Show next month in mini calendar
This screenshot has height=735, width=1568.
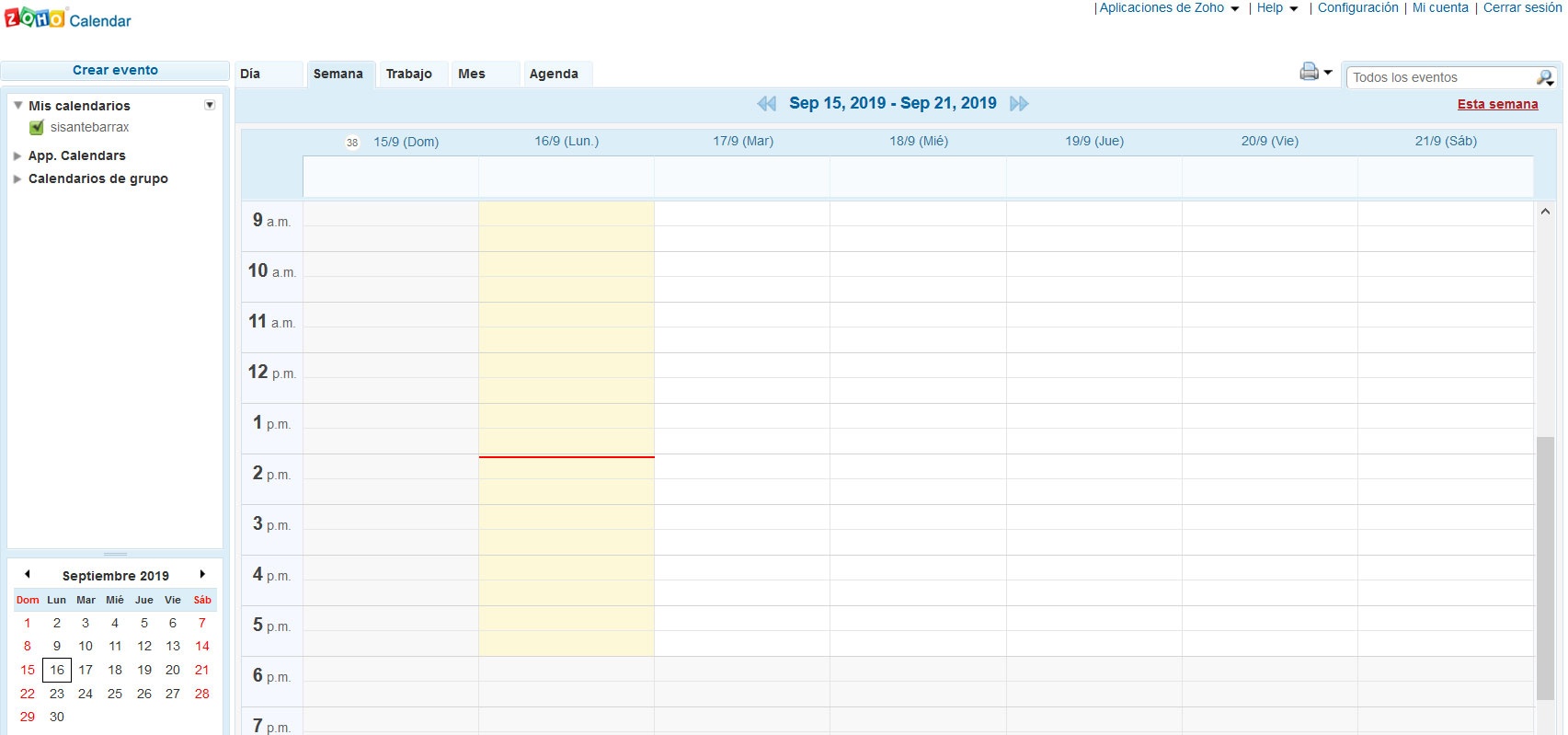pos(202,574)
